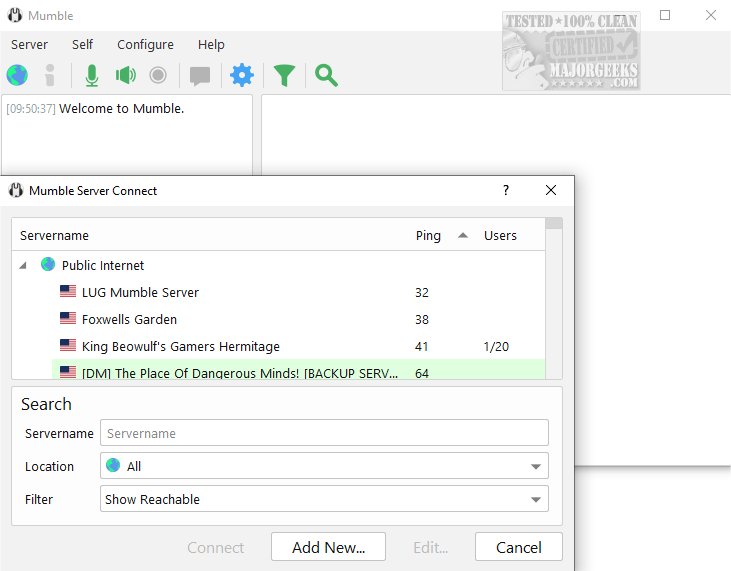
Task: Click the Add New... button
Action: 328,547
